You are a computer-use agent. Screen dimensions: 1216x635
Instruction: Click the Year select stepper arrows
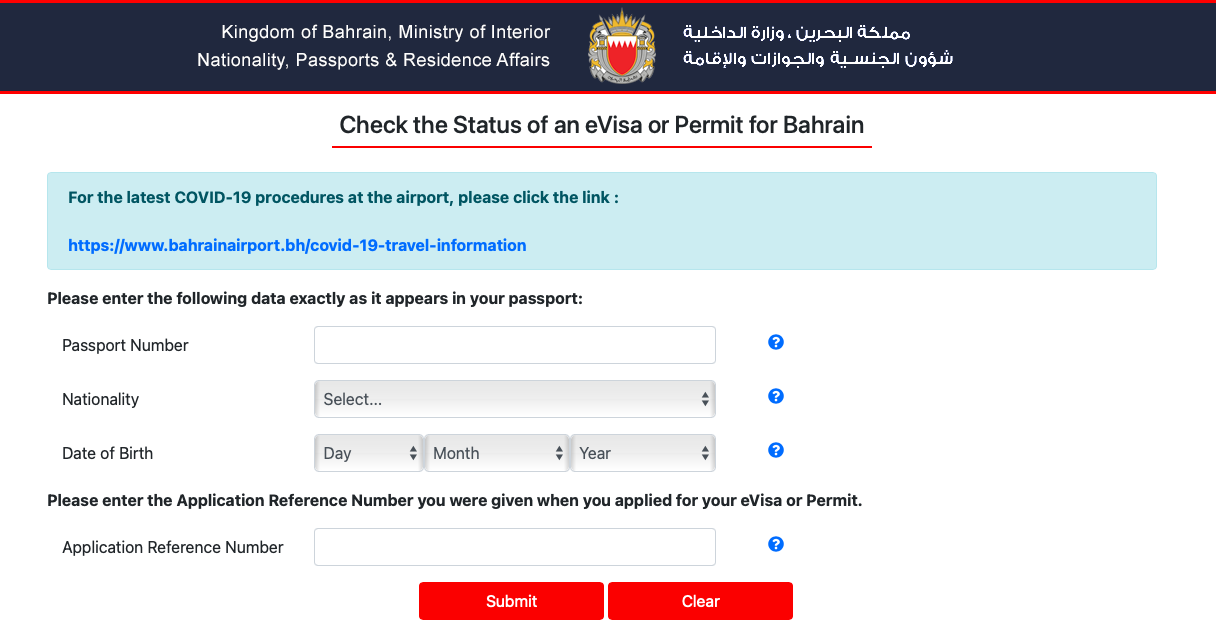click(x=707, y=452)
